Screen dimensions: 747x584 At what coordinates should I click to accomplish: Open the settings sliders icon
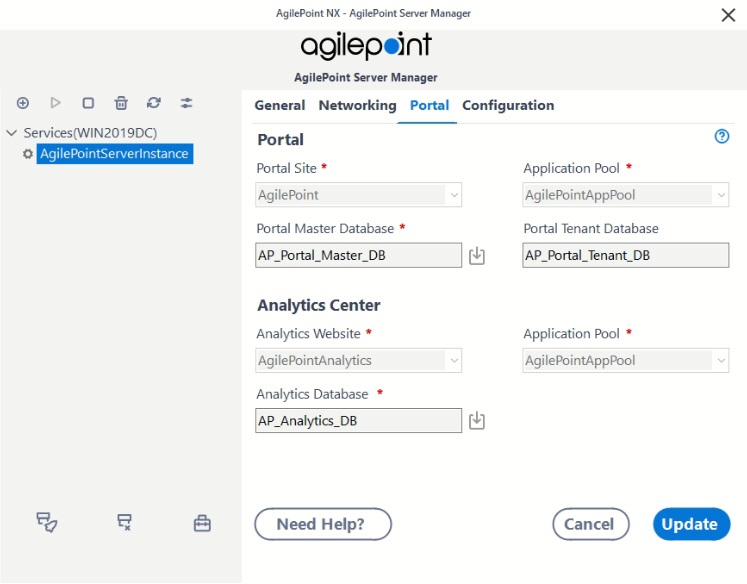[x=186, y=103]
